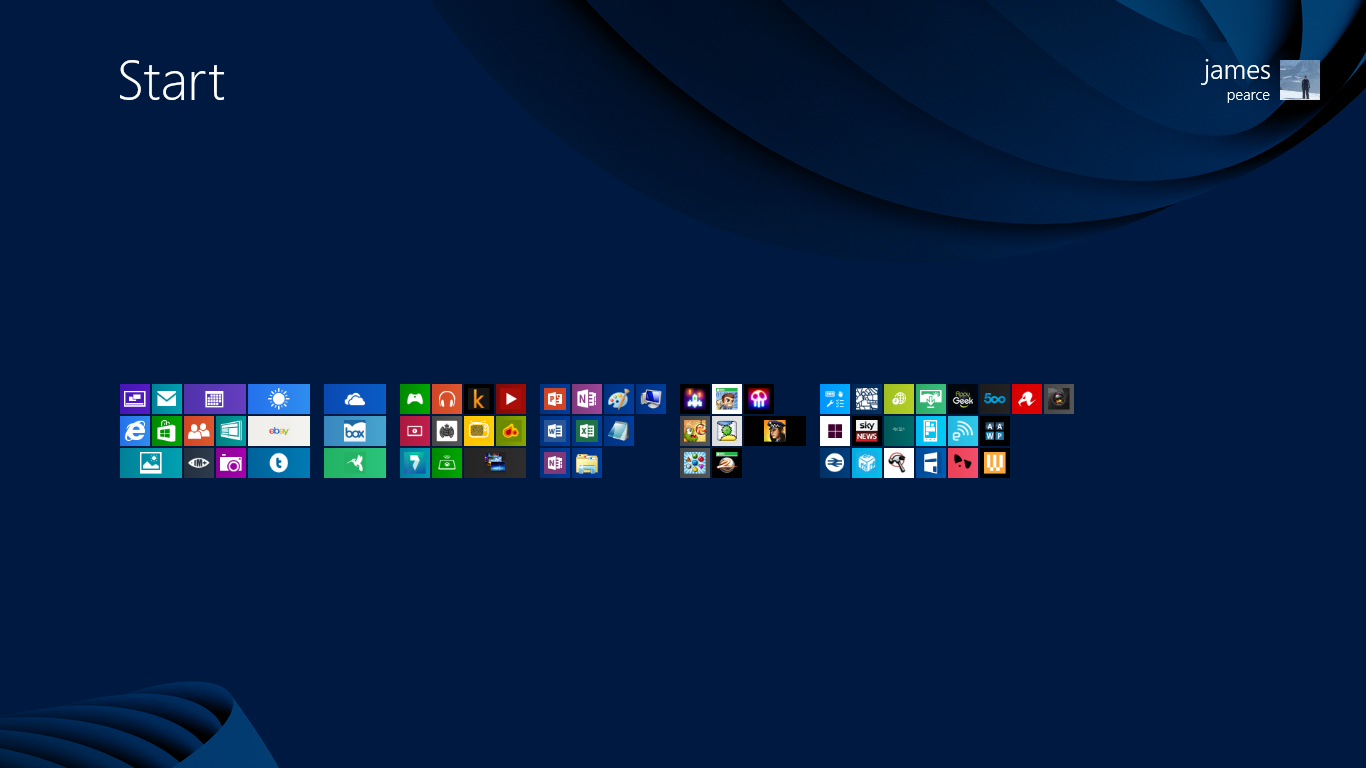
Task: Click the user account picture
Action: point(1300,80)
